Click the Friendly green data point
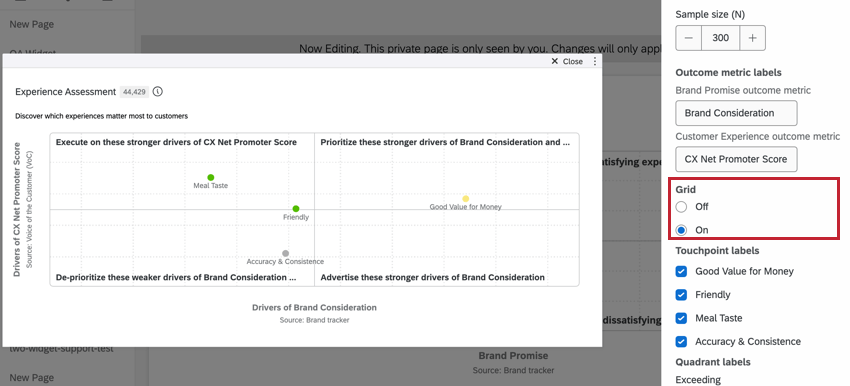Screen dimensions: 850x386 coord(296,209)
